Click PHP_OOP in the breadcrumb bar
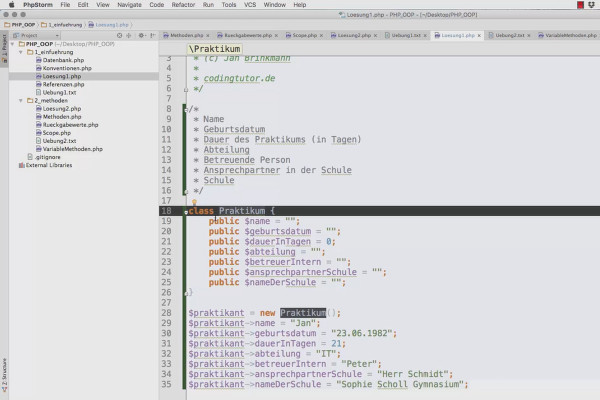This screenshot has width=600, height=400. (x=20, y=25)
